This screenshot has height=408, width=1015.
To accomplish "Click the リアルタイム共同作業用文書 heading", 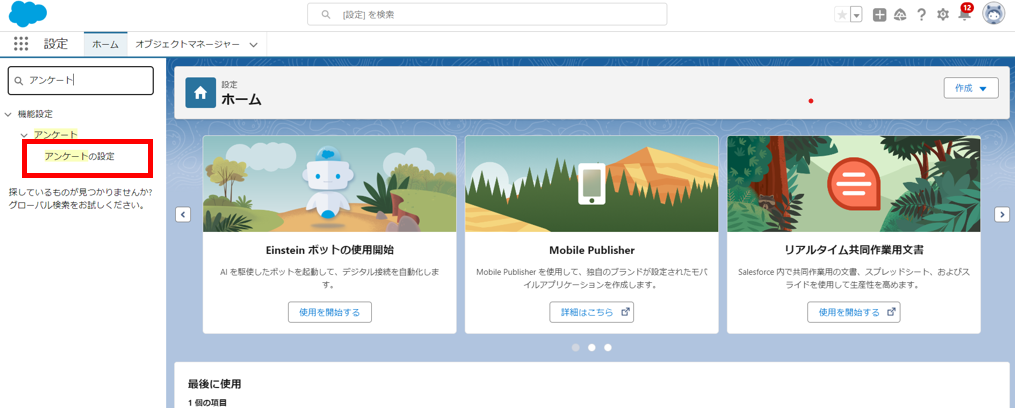I will tap(854, 250).
